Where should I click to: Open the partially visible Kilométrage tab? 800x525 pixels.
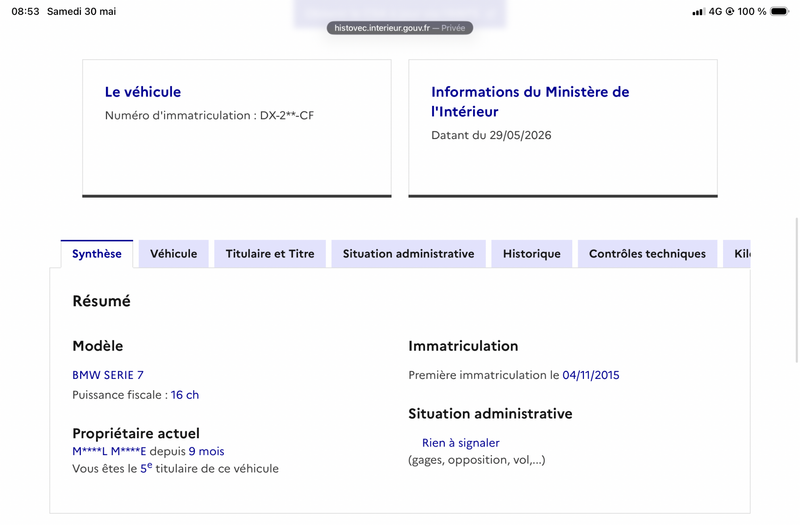[x=737, y=254]
